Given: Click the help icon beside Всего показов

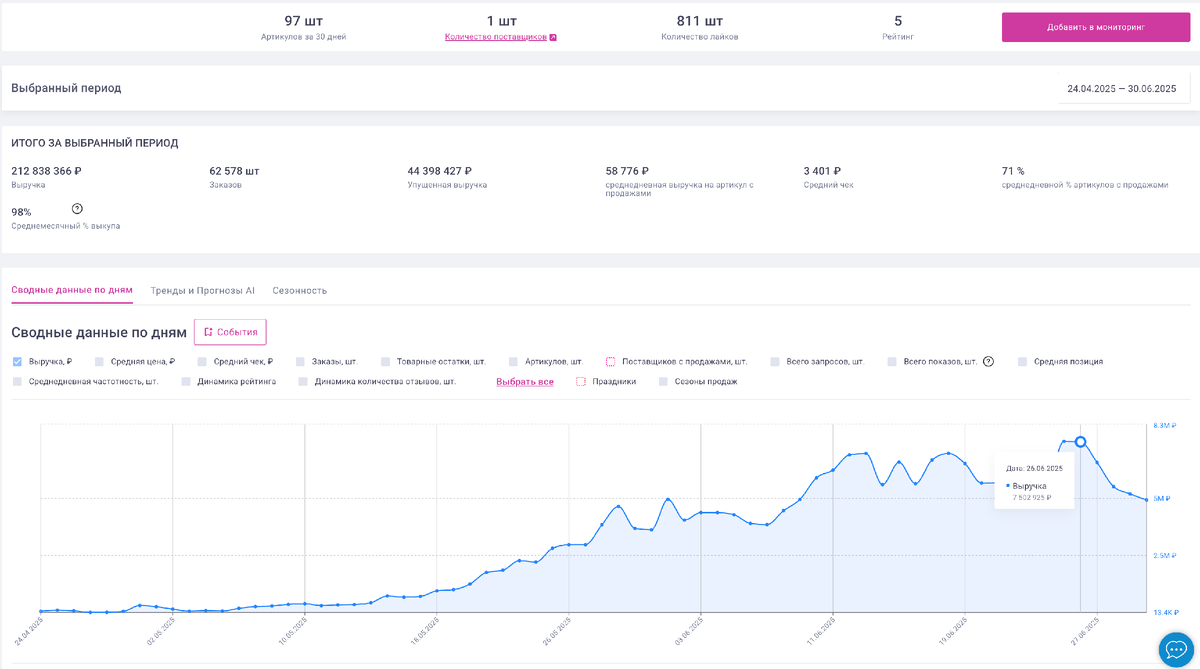Looking at the screenshot, I should (988, 362).
